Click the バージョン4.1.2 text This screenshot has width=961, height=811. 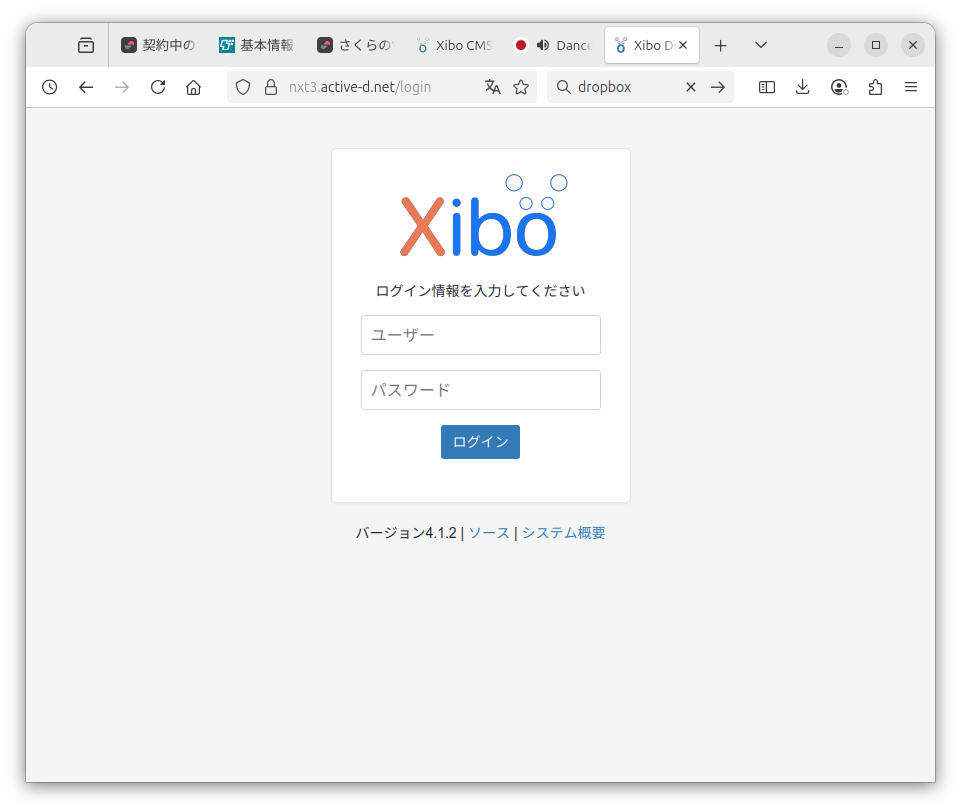pyautogui.click(x=406, y=533)
